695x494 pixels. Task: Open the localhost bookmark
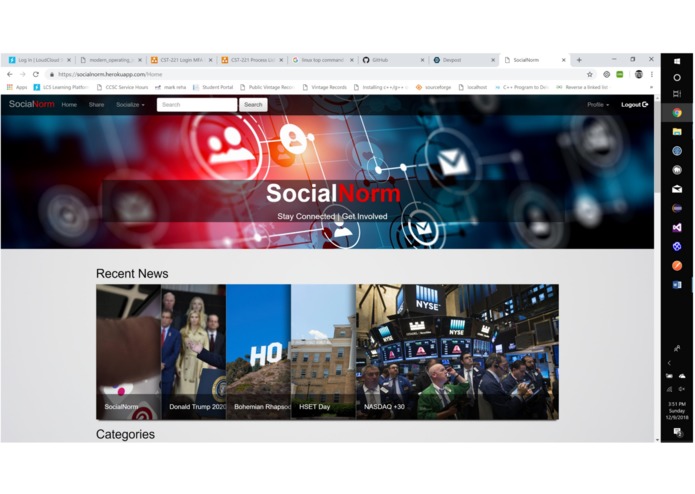(x=473, y=87)
